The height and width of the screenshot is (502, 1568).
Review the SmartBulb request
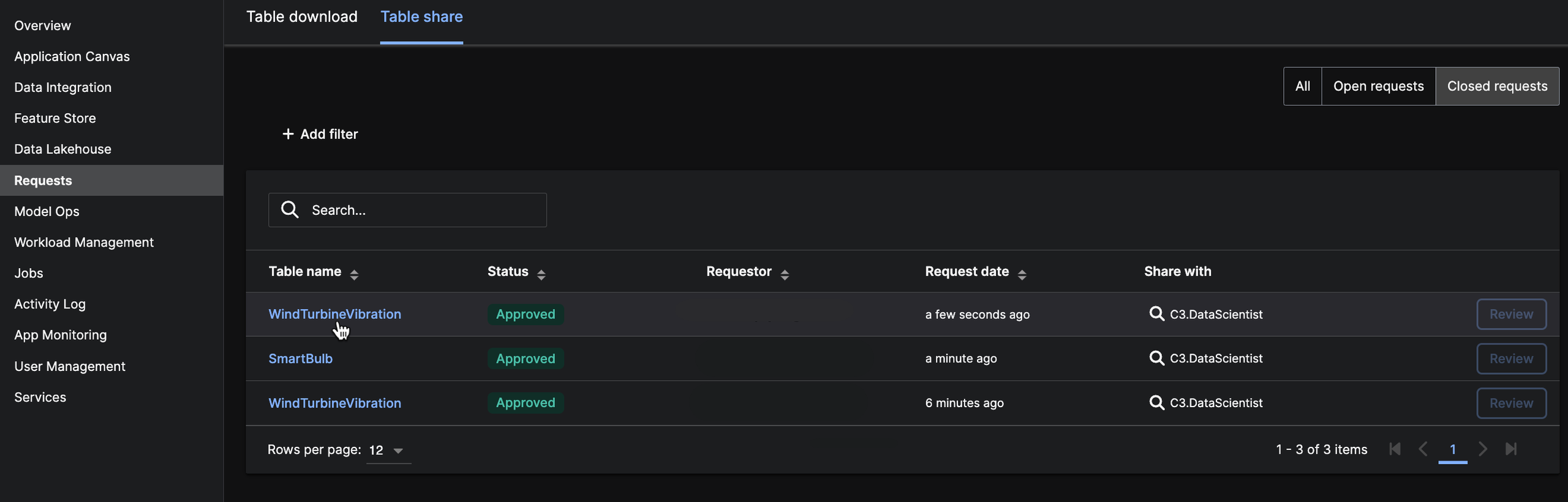(x=1511, y=359)
